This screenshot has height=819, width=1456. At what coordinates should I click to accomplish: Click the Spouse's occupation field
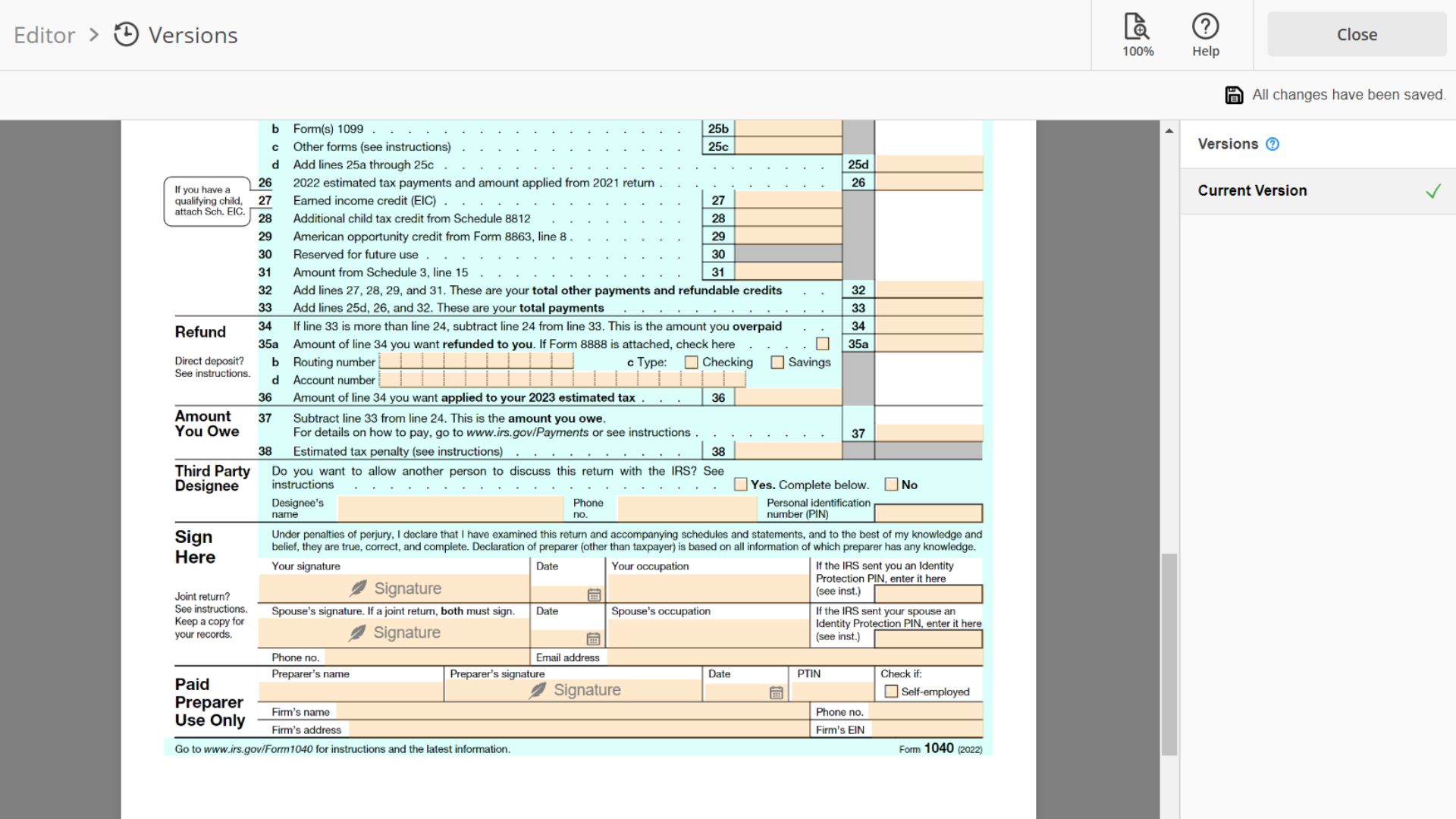[x=708, y=632]
